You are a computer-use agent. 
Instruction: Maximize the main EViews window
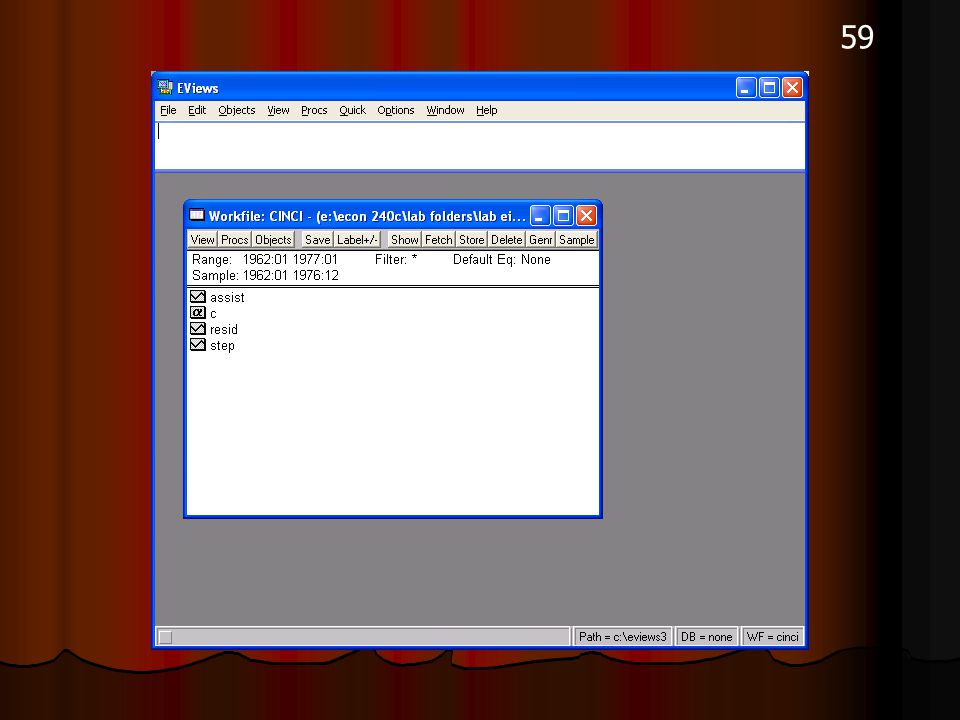pyautogui.click(x=769, y=88)
